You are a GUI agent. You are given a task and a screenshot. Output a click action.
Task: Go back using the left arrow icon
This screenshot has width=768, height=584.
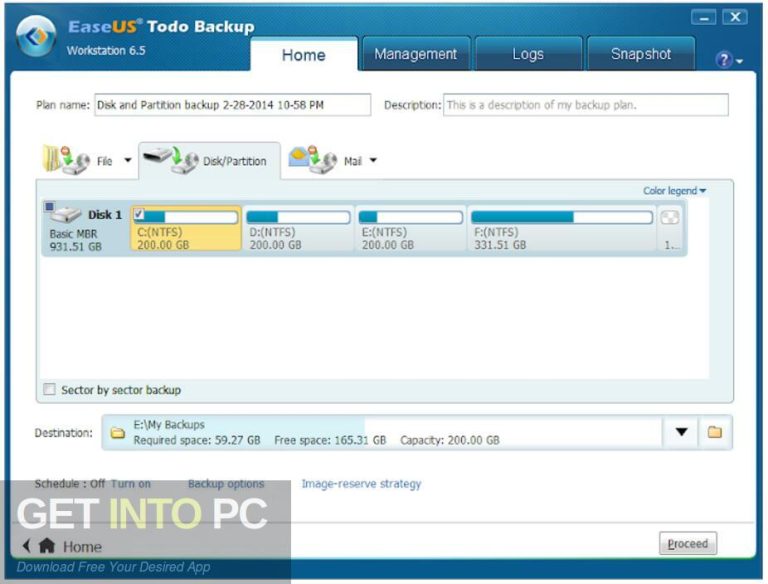(26, 545)
